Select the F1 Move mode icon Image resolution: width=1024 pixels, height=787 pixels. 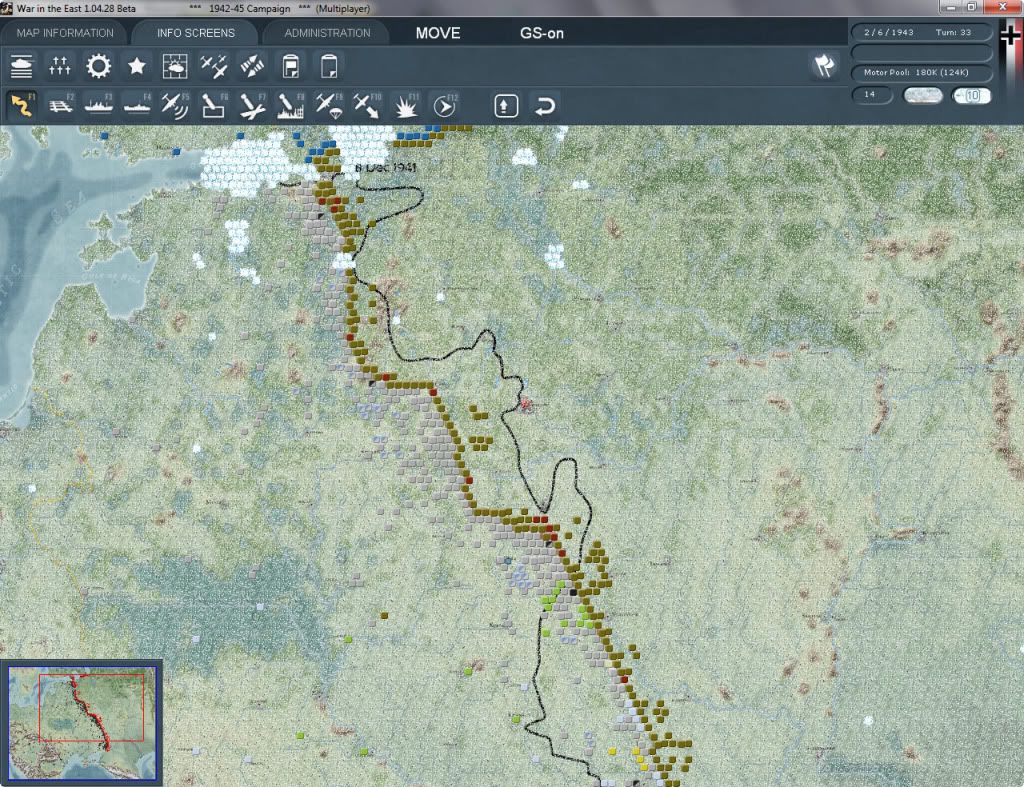pos(22,106)
